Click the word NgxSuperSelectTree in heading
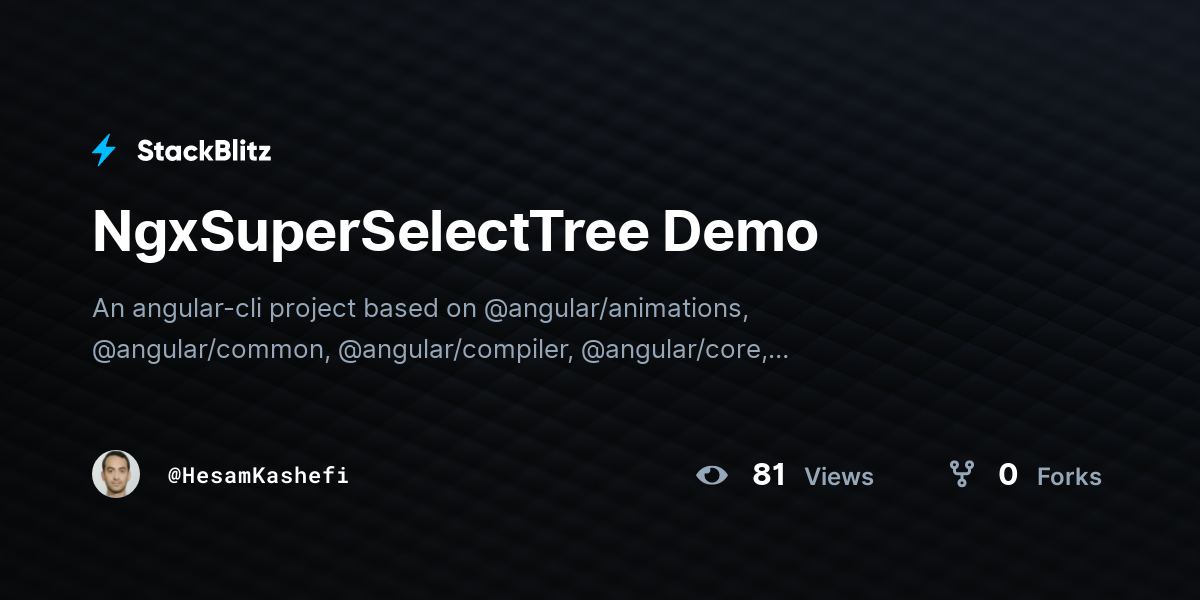This screenshot has width=1200, height=600. point(372,234)
